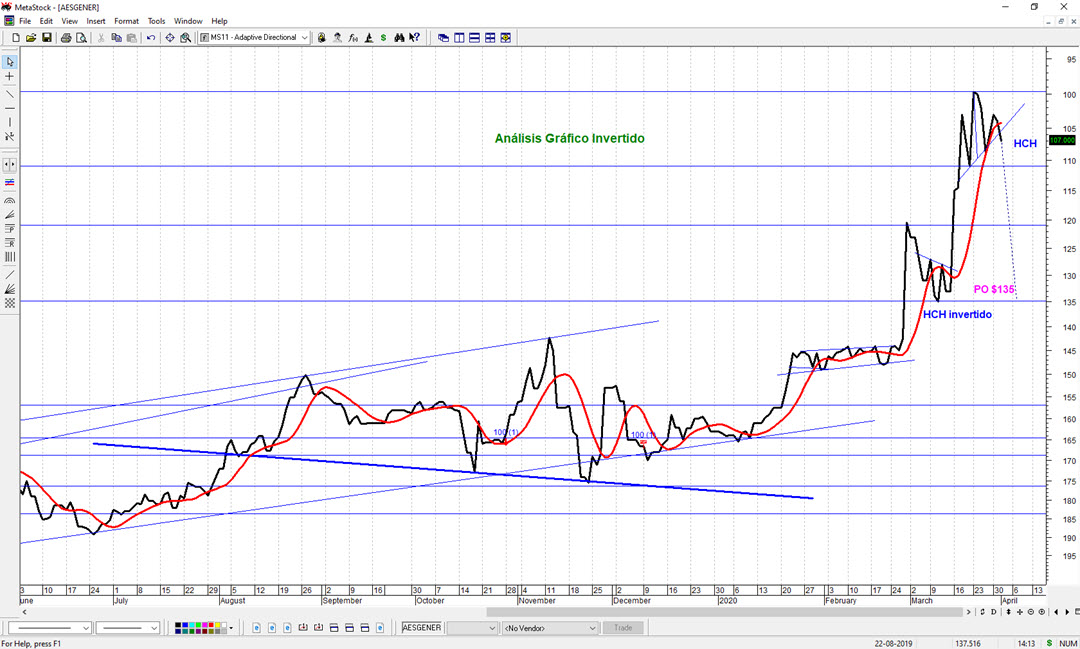The image size is (1080, 649).
Task: Select the arrow pointer tool
Action: coord(10,62)
